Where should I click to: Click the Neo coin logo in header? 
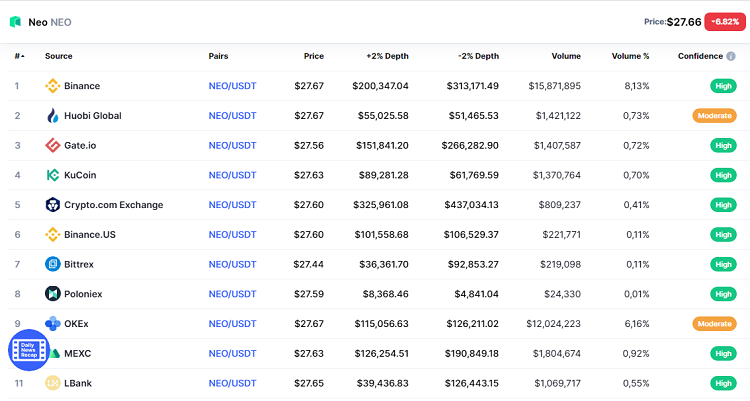click(16, 21)
